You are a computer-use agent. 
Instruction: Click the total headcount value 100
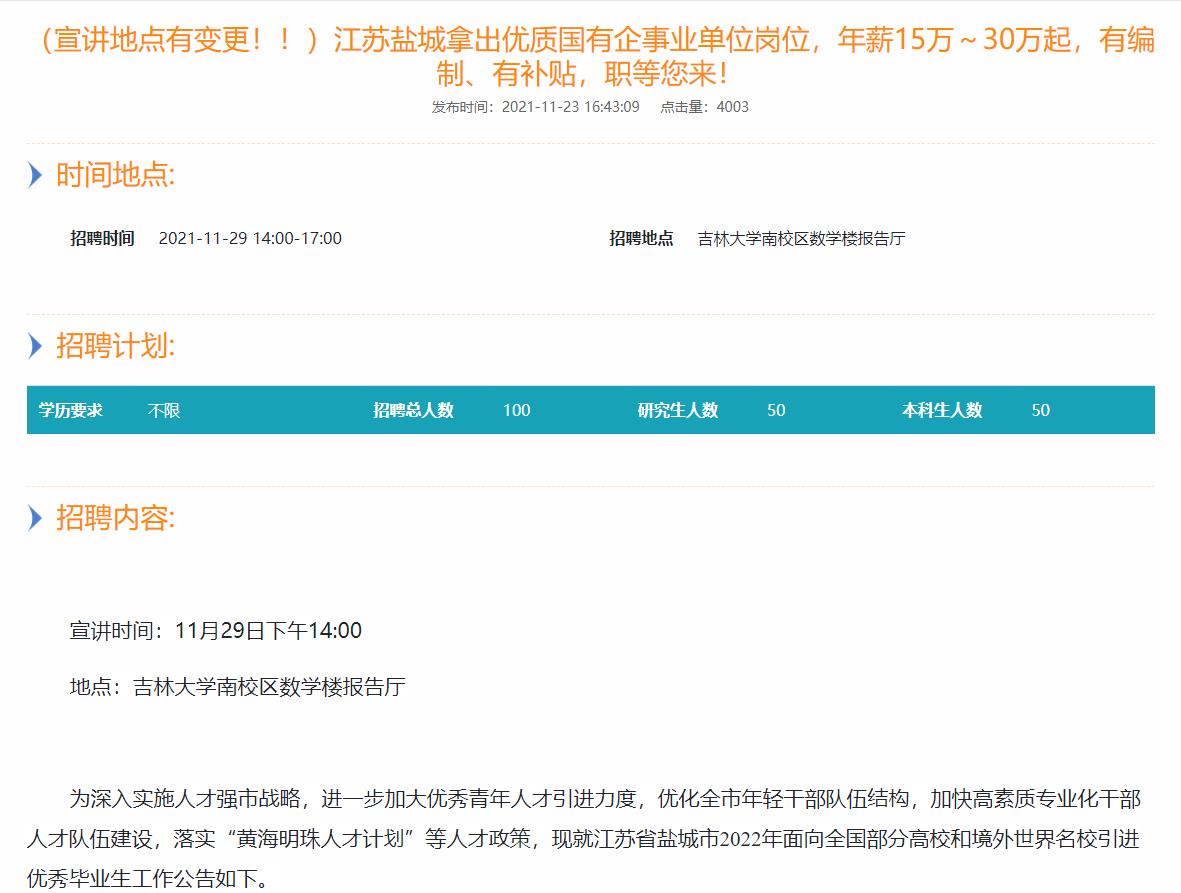pos(517,410)
